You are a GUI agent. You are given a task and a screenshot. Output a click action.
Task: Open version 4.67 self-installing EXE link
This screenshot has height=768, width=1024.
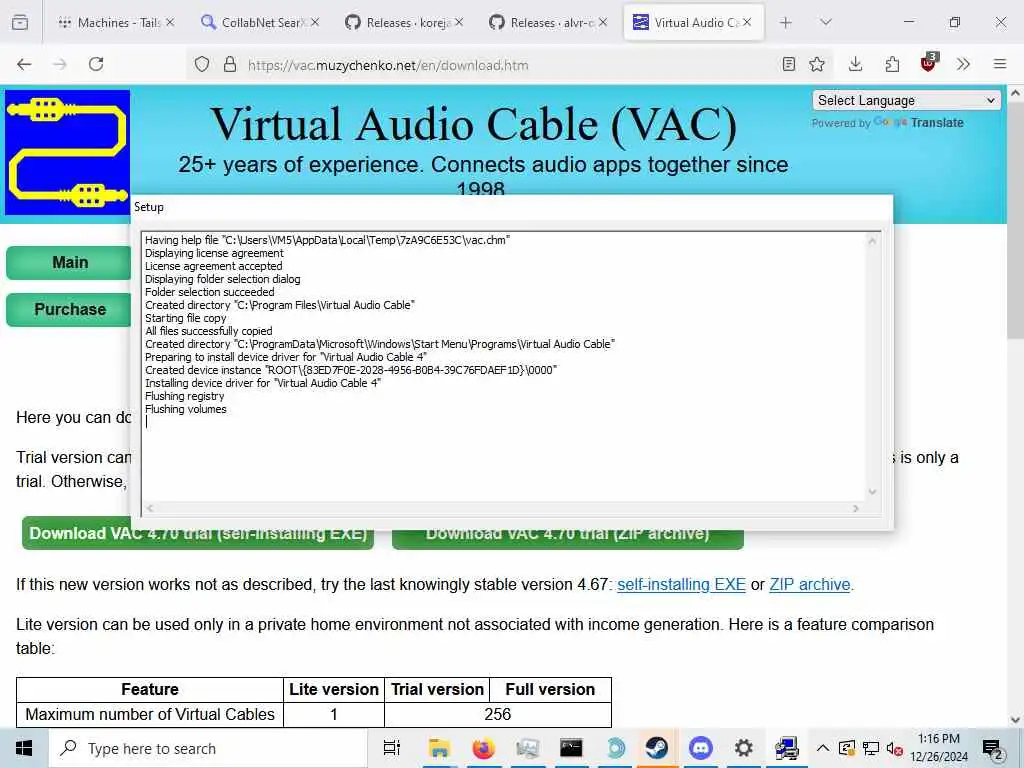[681, 584]
